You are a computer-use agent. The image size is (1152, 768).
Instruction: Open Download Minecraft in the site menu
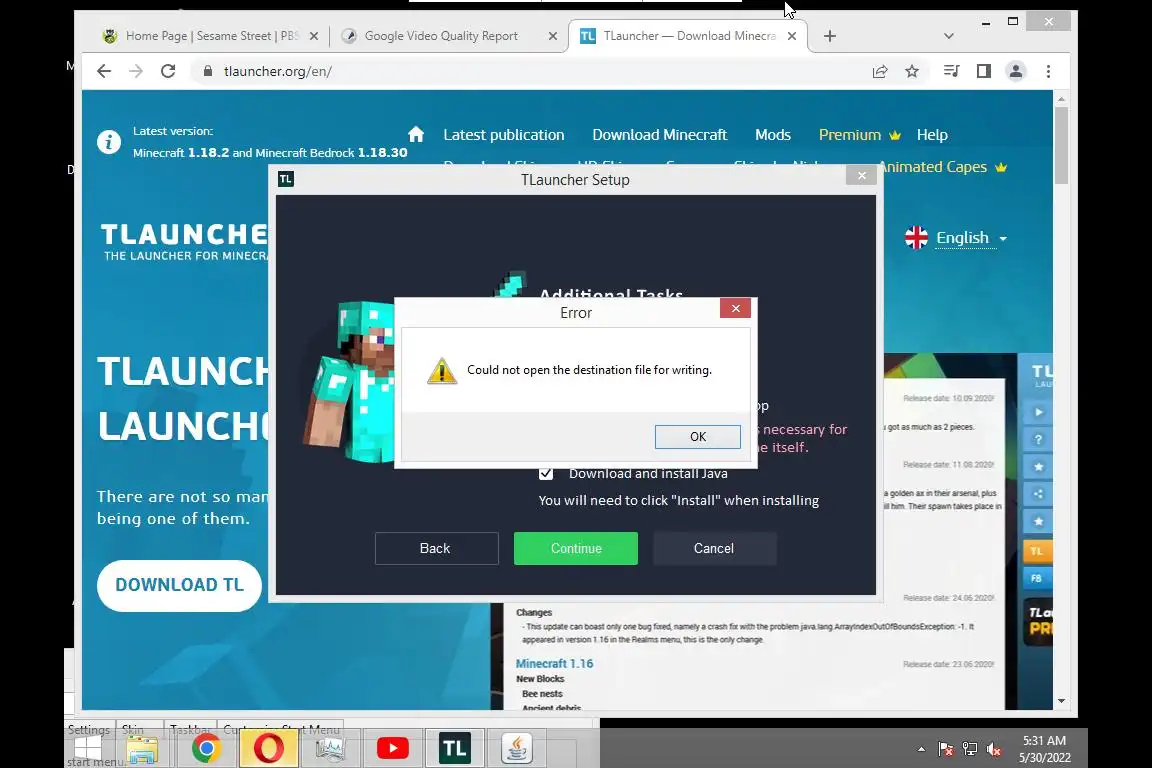(x=659, y=135)
